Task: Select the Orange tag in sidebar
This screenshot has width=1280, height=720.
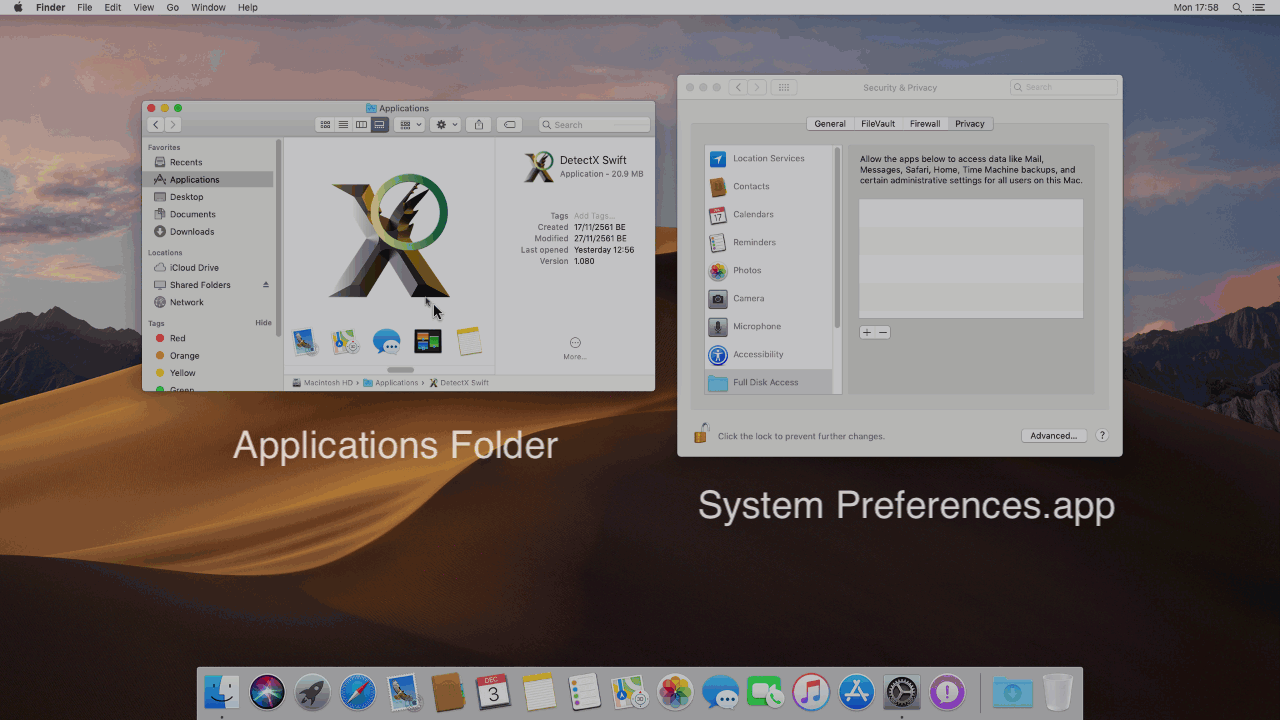Action: (x=184, y=356)
